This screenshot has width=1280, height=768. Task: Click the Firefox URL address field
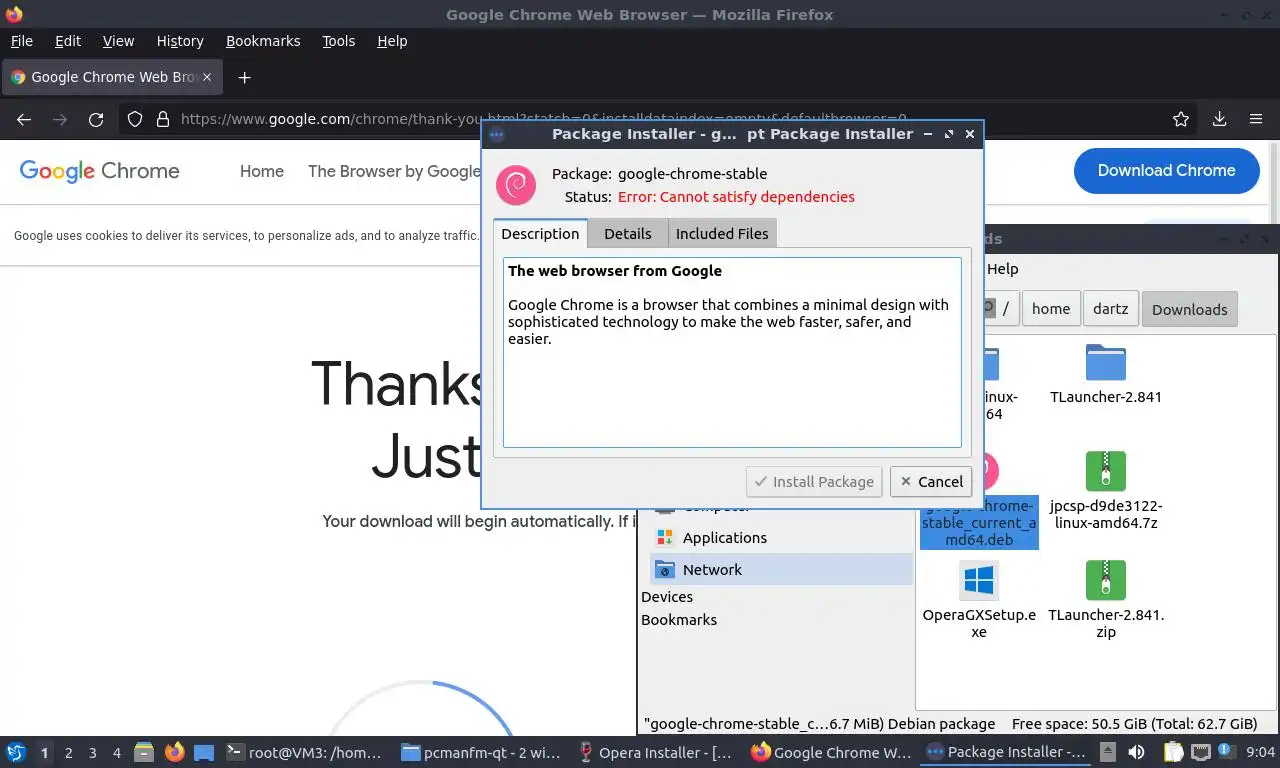tap(660, 119)
